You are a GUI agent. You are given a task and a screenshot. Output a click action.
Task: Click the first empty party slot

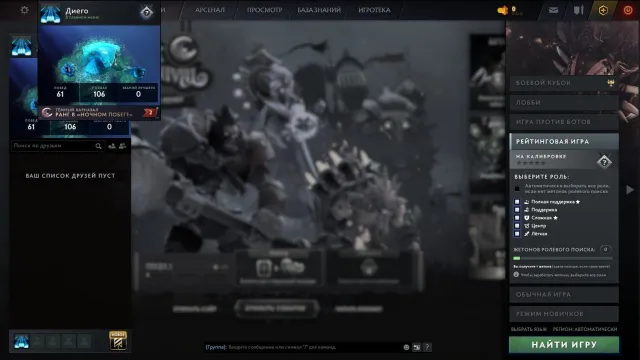38,341
